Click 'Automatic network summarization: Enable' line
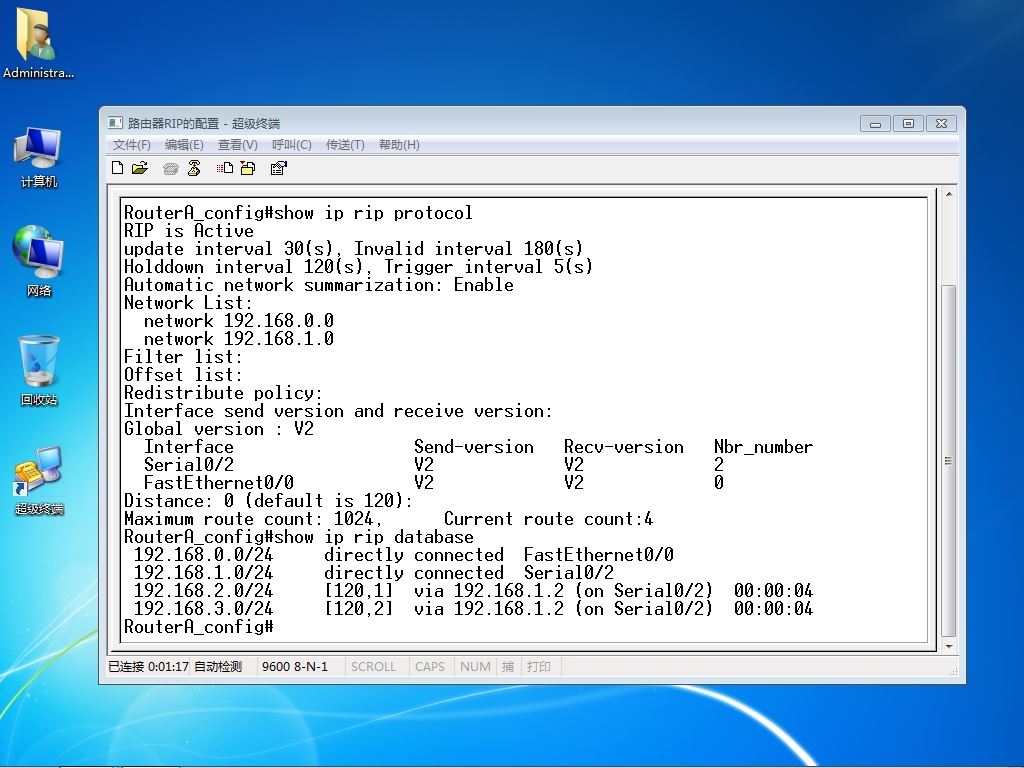 pos(319,285)
